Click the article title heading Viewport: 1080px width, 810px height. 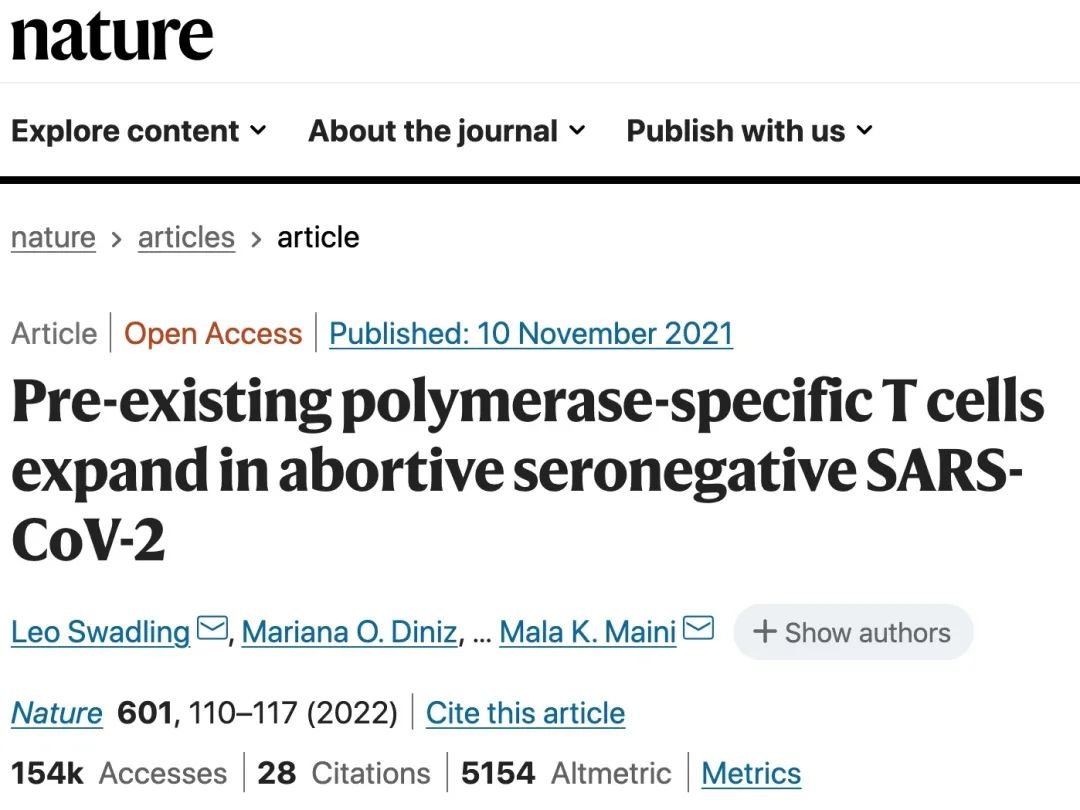(528, 471)
